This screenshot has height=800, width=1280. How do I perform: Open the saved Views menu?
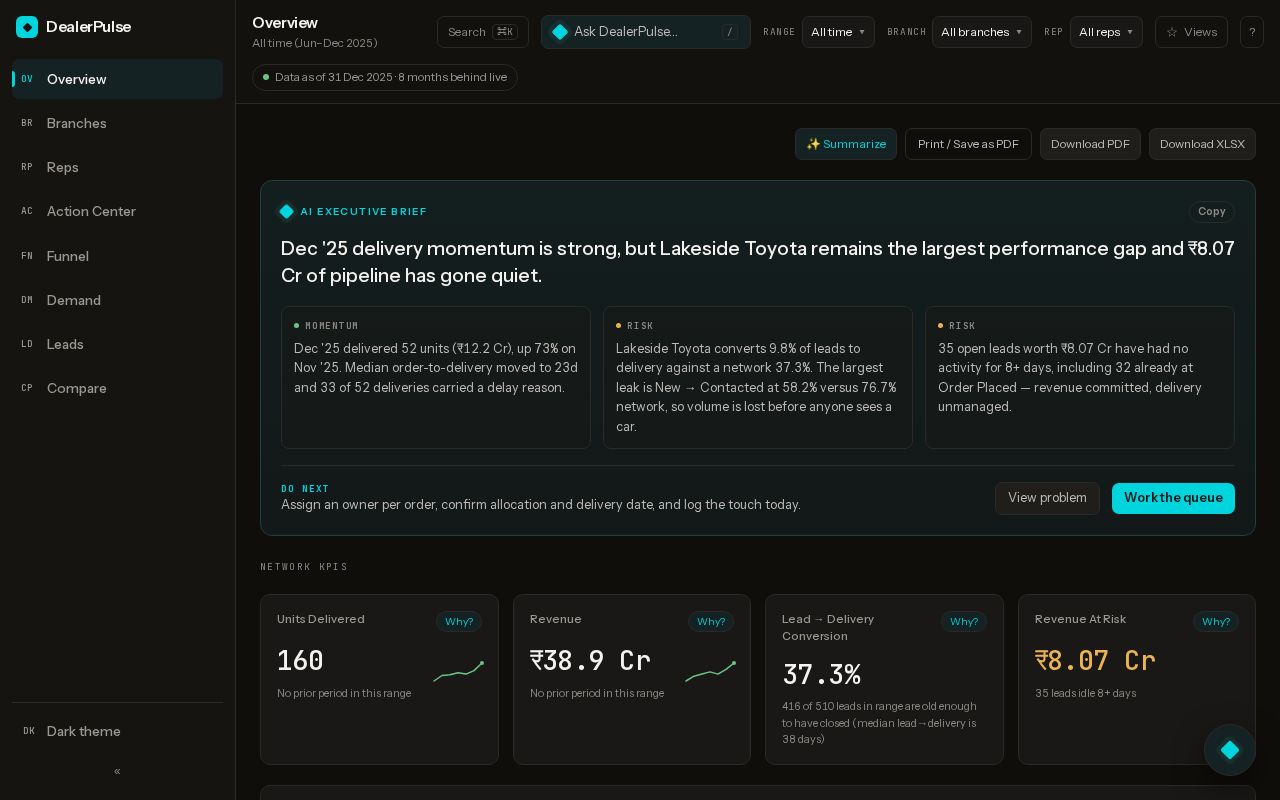(x=1191, y=32)
